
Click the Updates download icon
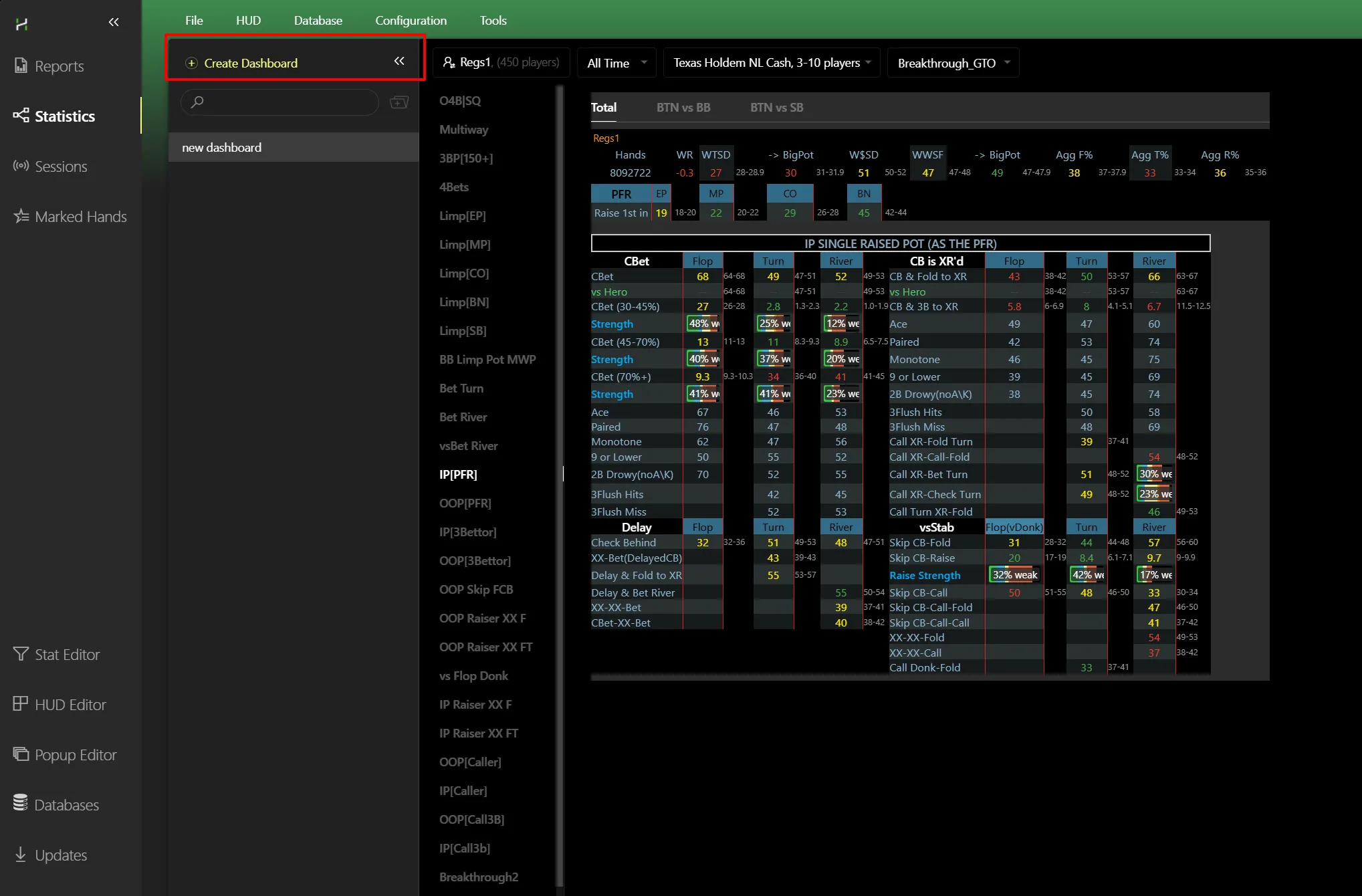pyautogui.click(x=21, y=854)
